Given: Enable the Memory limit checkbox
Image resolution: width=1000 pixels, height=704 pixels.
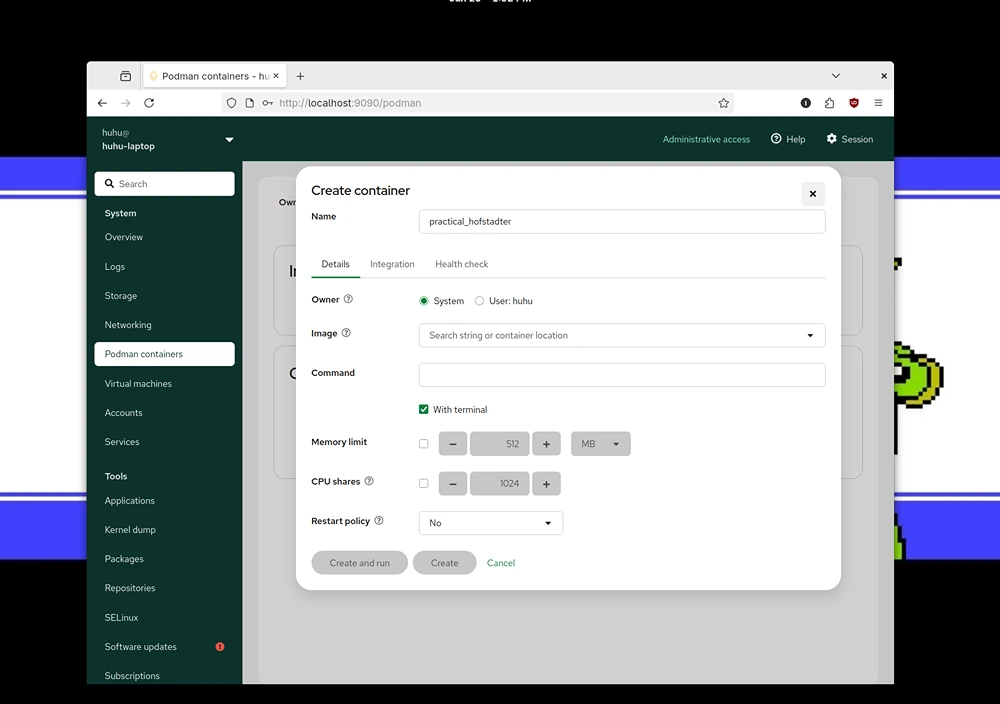Looking at the screenshot, I should [423, 444].
